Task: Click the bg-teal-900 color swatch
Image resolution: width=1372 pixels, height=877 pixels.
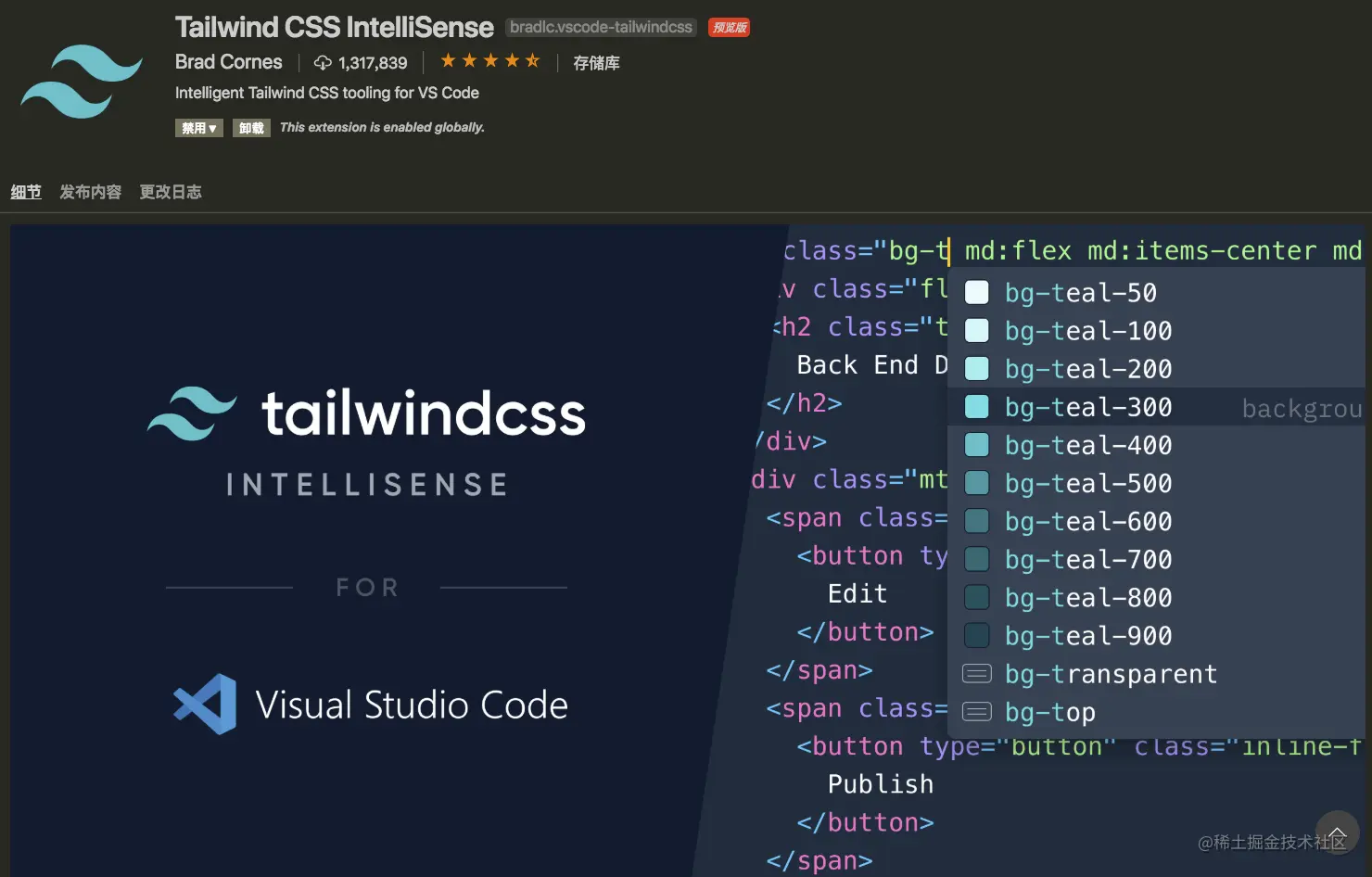Action: point(977,635)
